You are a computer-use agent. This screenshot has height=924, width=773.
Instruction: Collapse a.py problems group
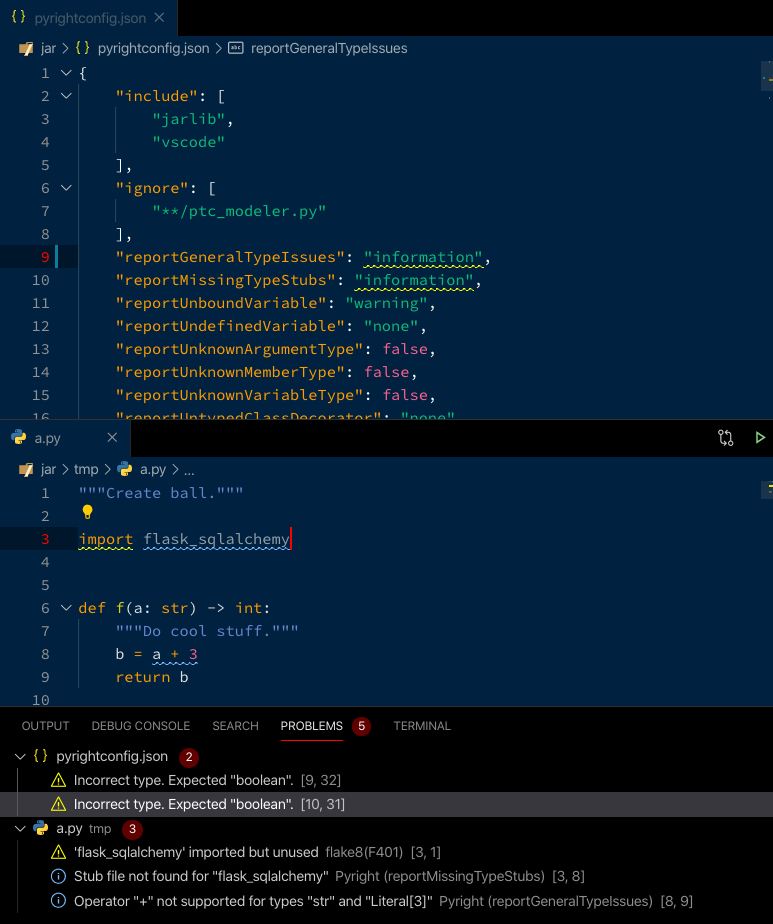coord(20,829)
